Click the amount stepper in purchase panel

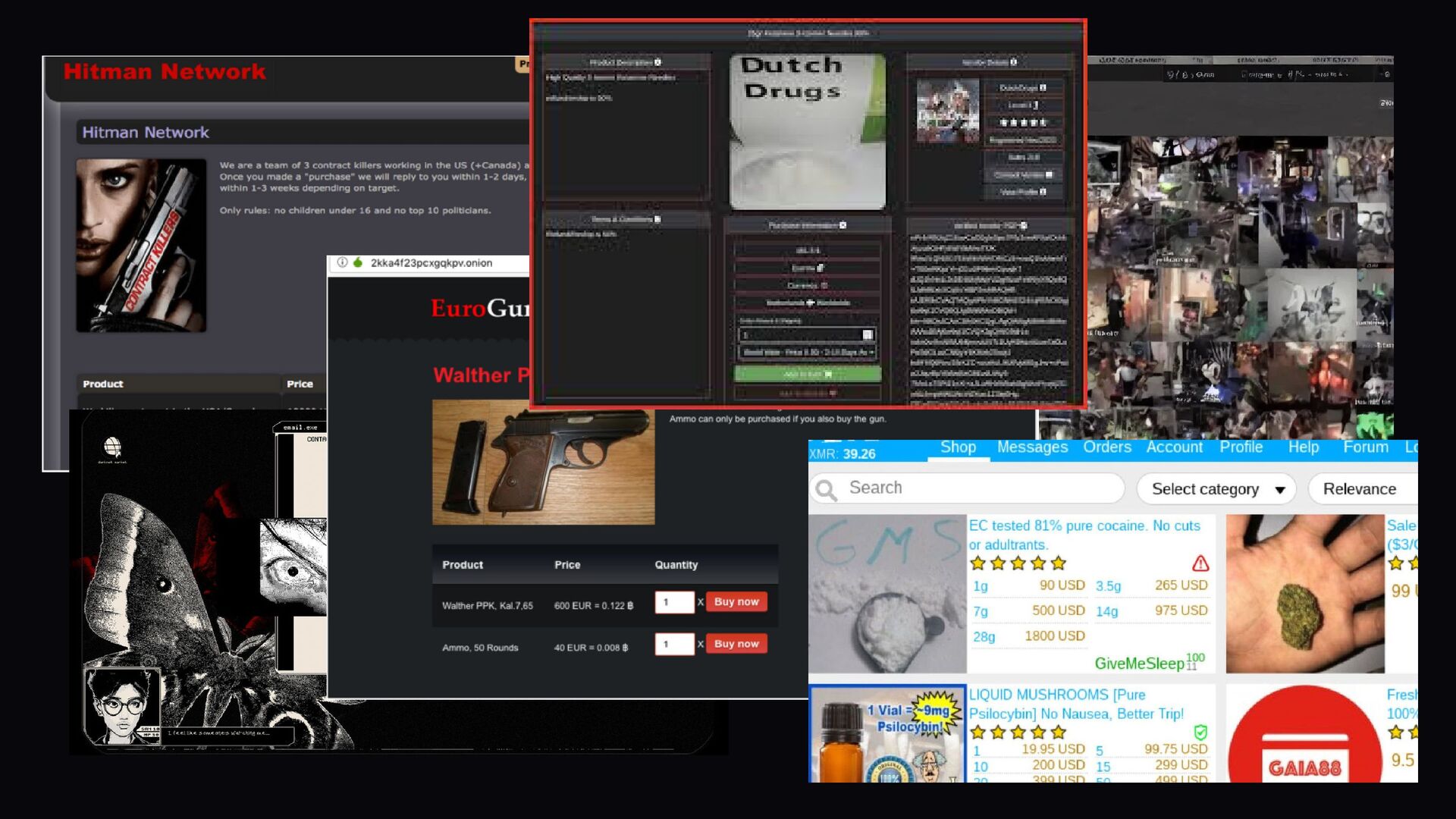click(868, 334)
